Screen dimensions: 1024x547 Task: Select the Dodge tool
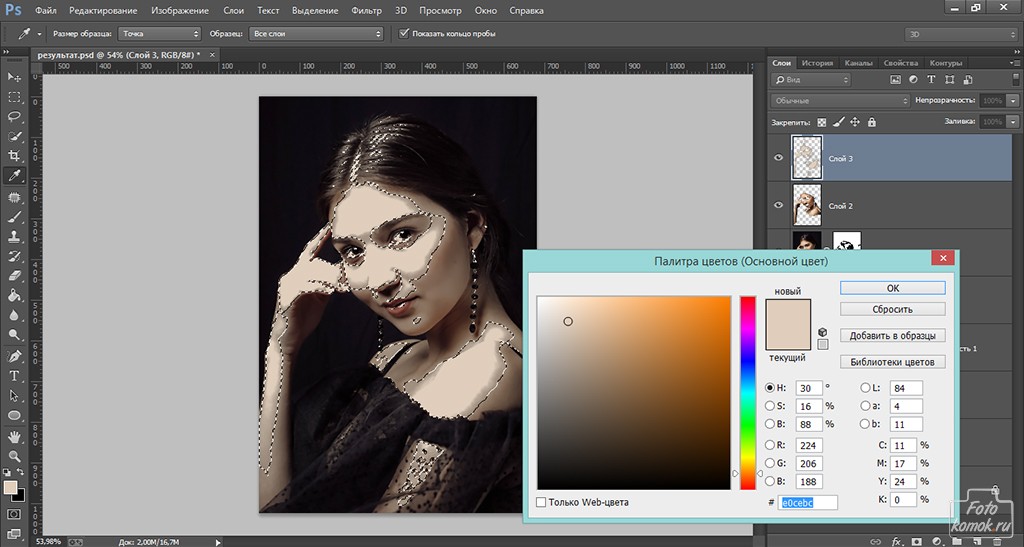[x=14, y=334]
